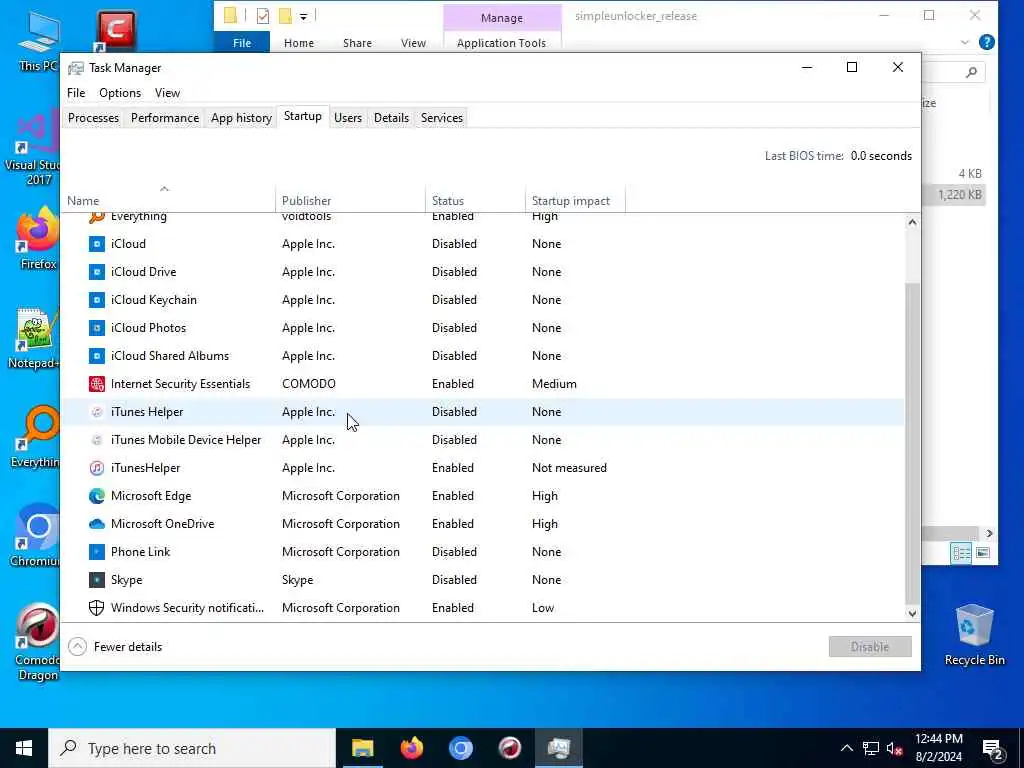
Task: Click the Skype row icon
Action: coord(97,580)
